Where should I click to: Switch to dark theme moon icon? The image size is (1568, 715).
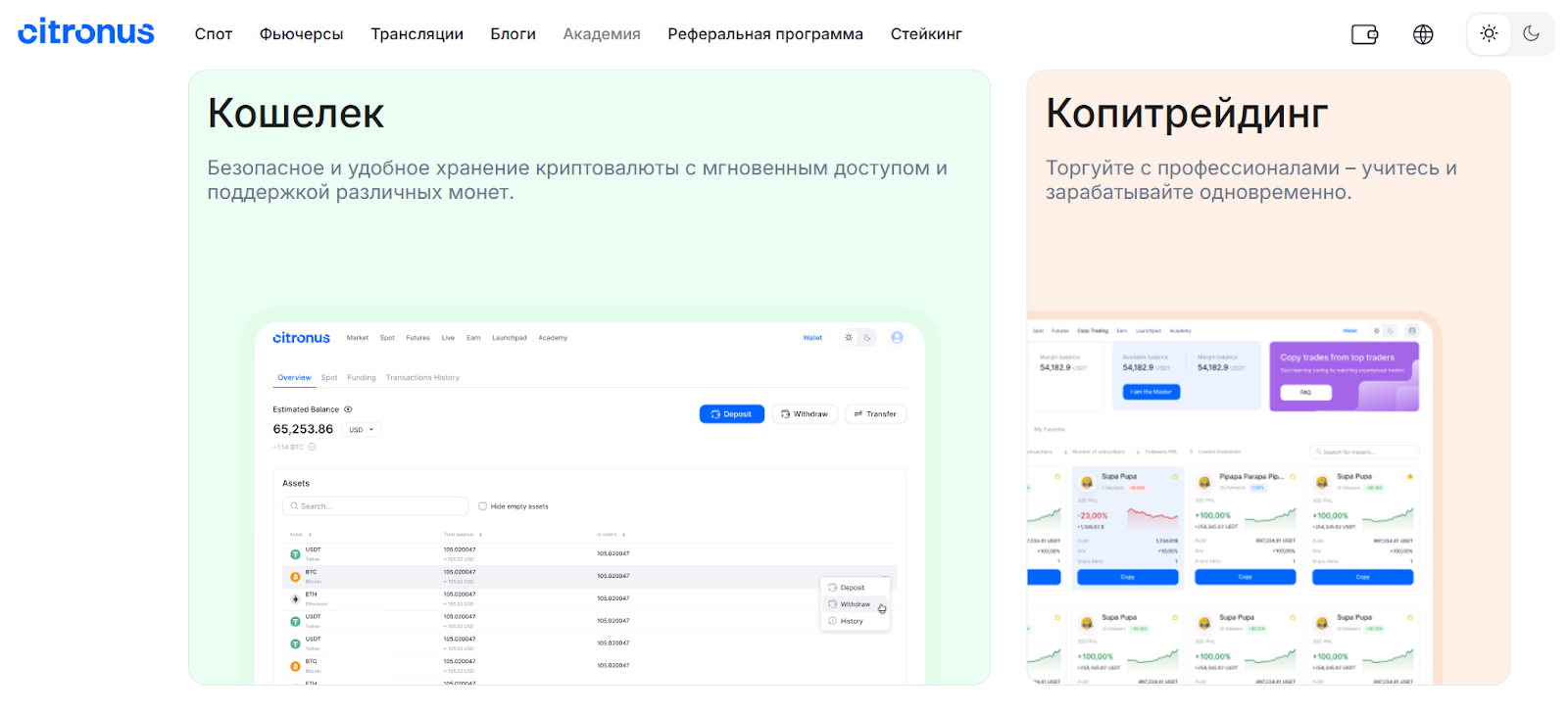point(1532,33)
